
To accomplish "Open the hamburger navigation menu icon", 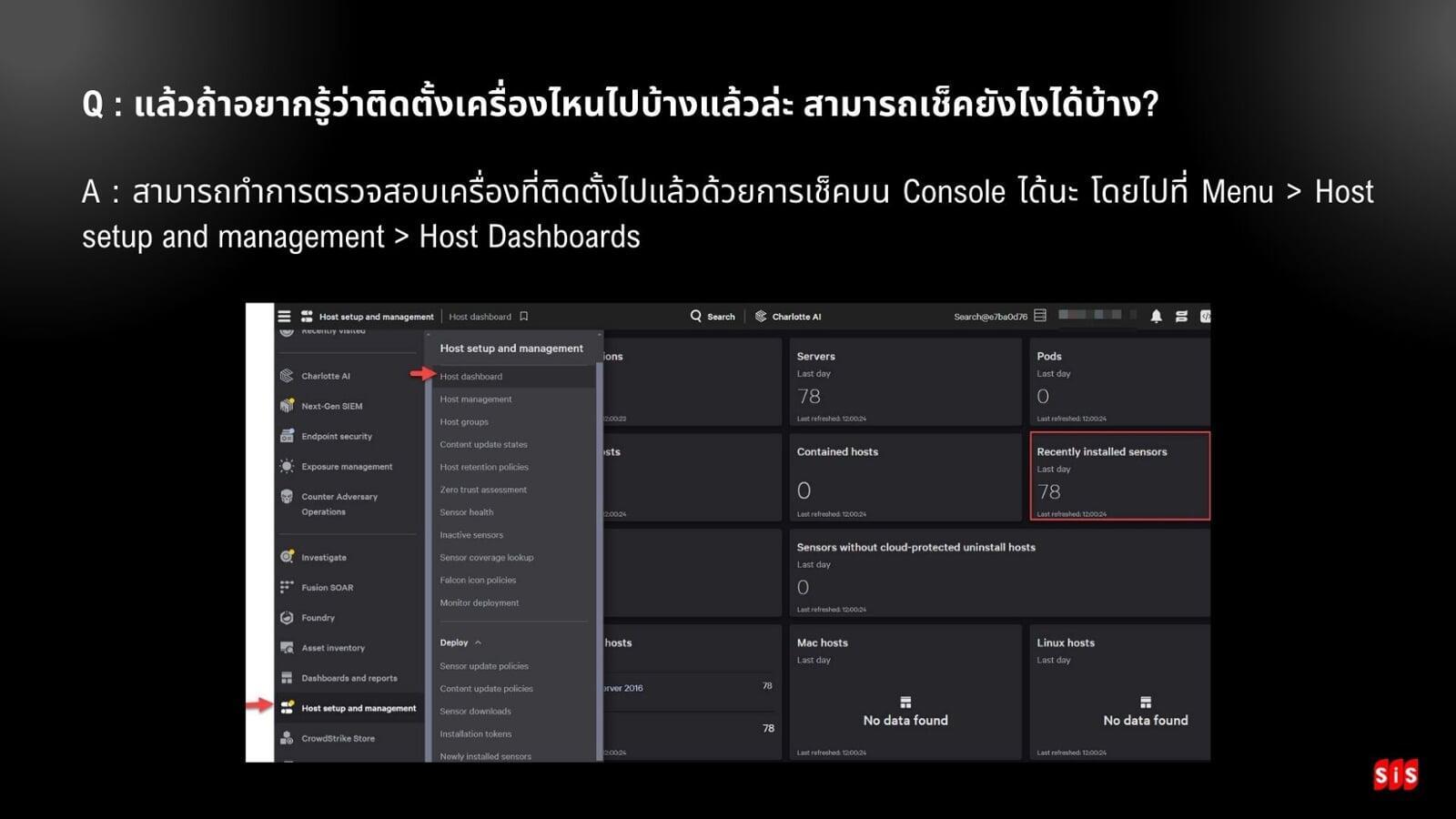I will 284,317.
